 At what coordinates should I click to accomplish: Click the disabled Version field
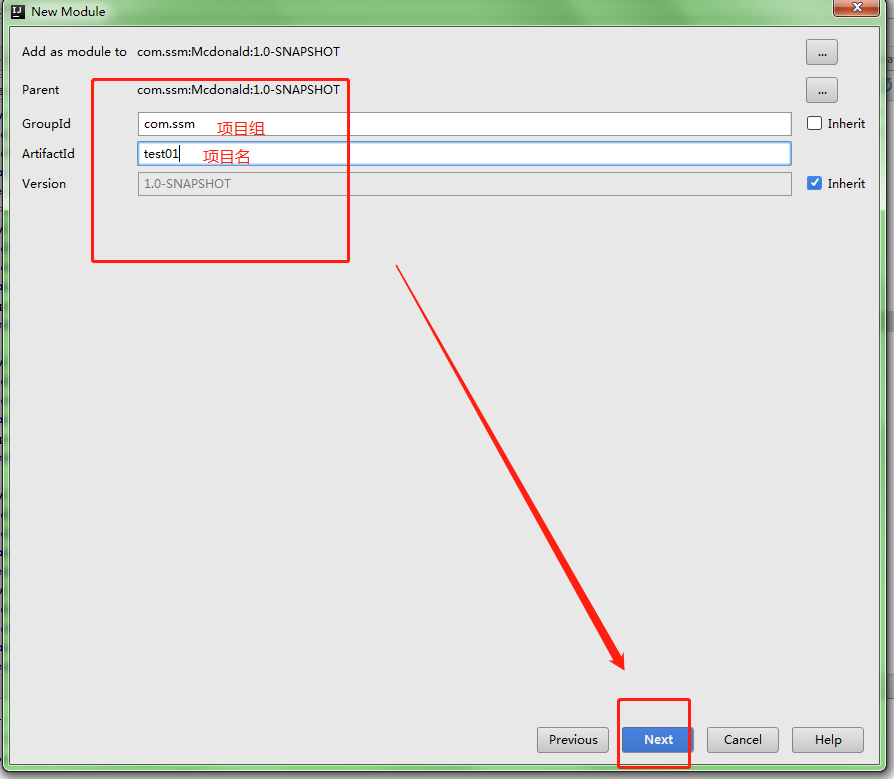coord(464,184)
